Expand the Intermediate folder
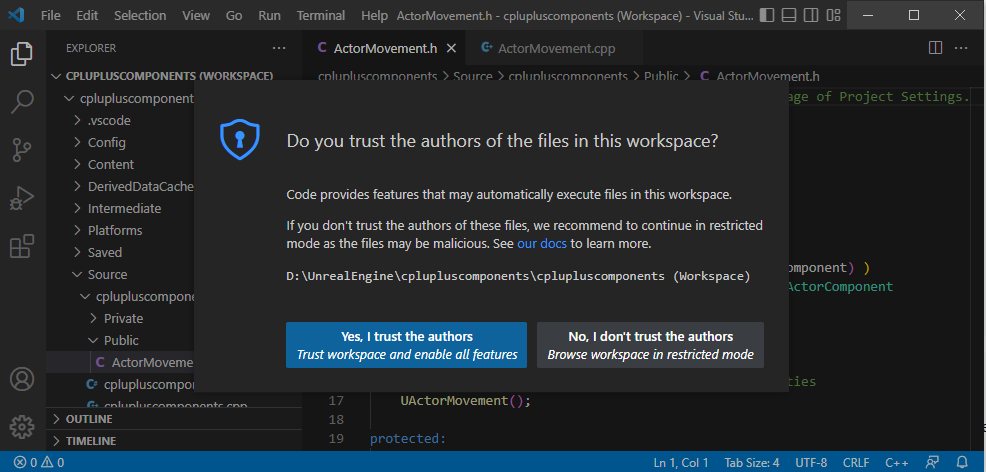This screenshot has height=472, width=986. 124,208
